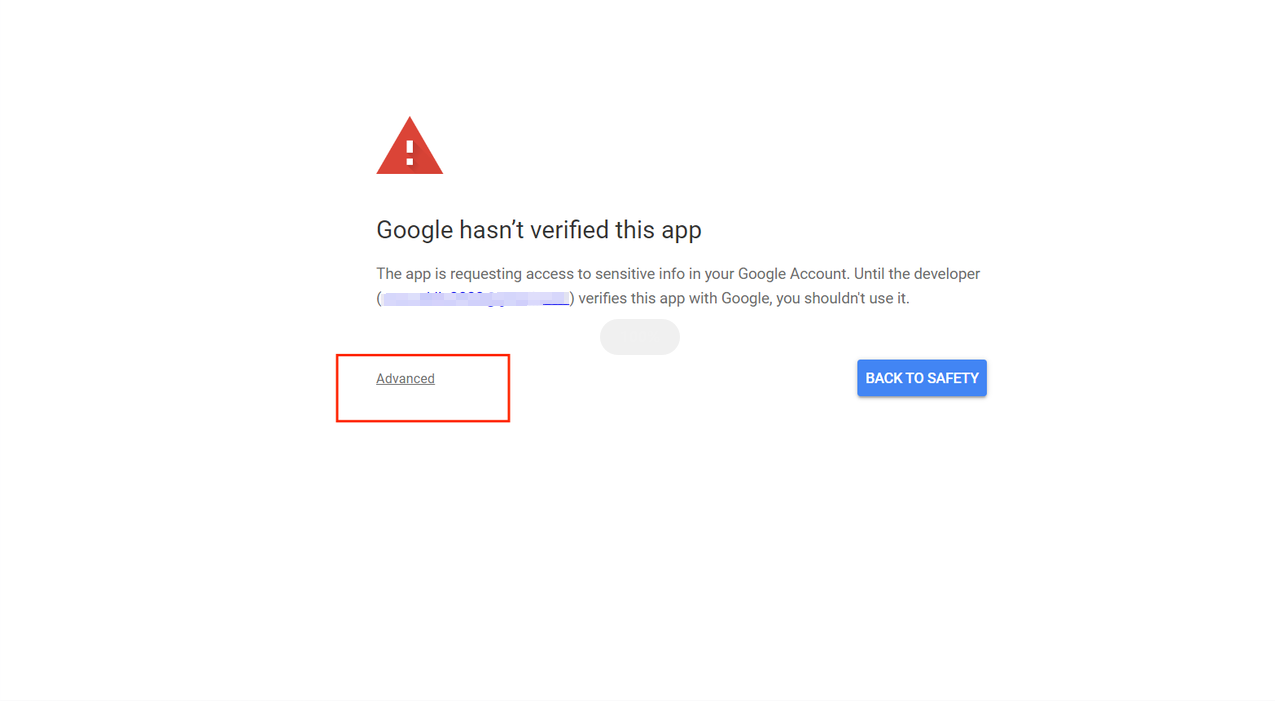1275x701 pixels.
Task: Click "Until the developer" in the paragraph
Action: [916, 274]
